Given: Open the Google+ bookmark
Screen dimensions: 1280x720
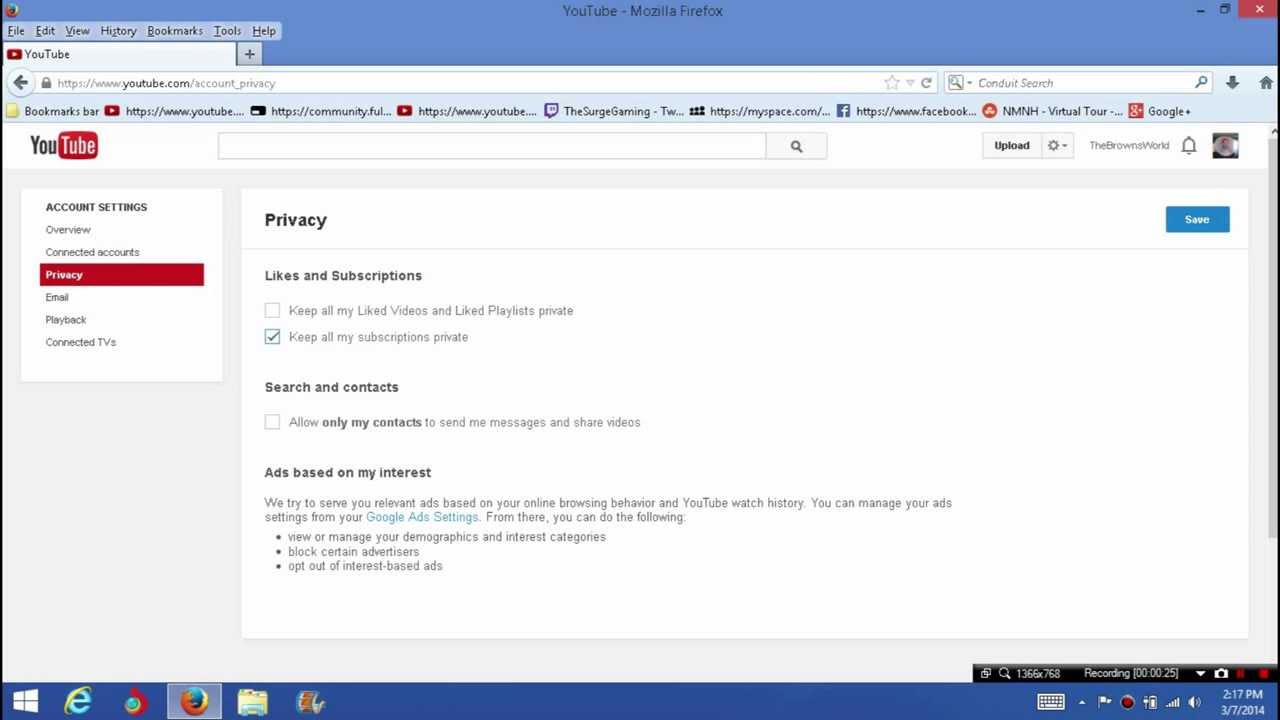Looking at the screenshot, I should (1160, 111).
